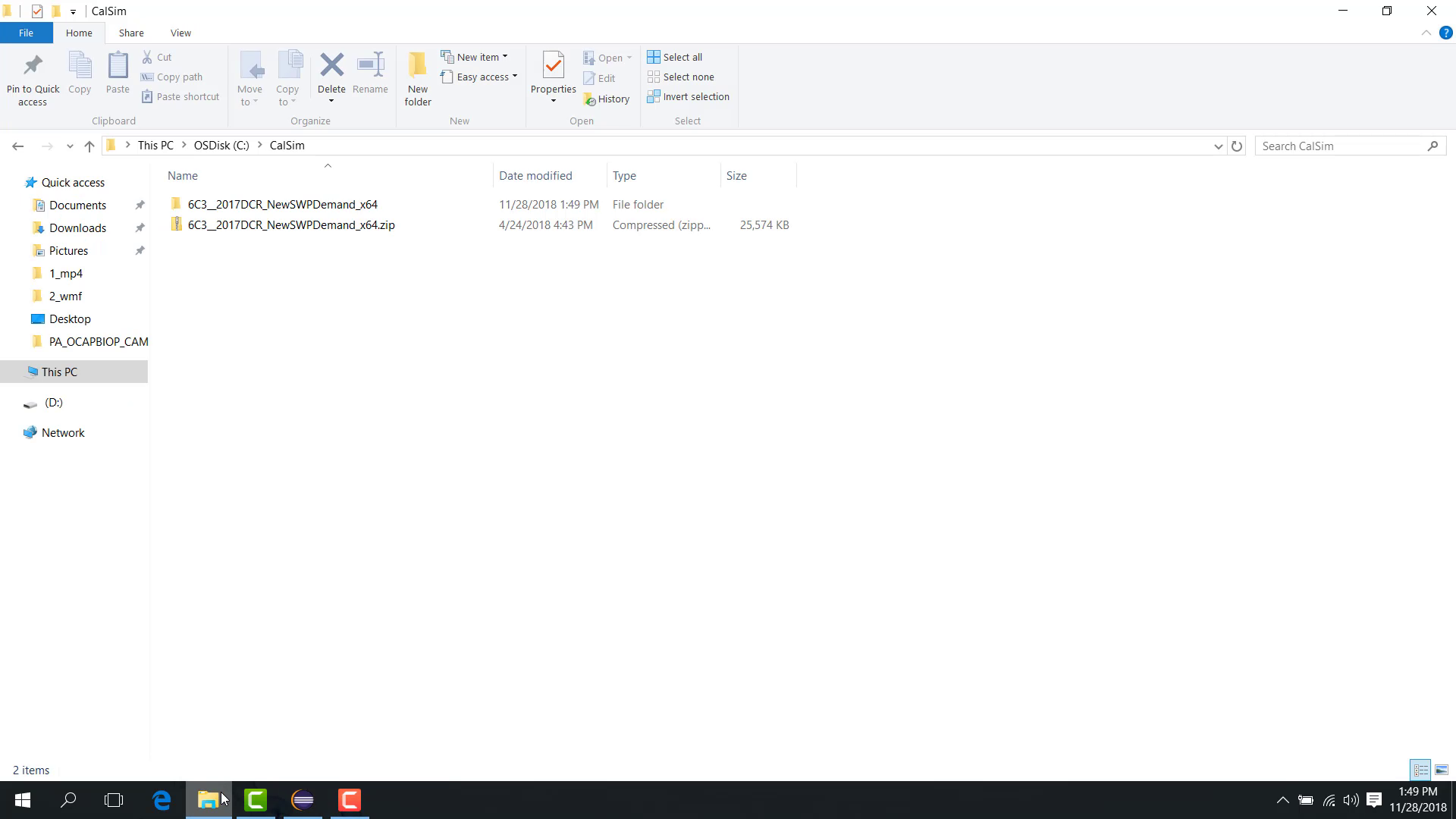Open the Recent locations dropdown
The height and width of the screenshot is (819, 1456).
pyautogui.click(x=70, y=146)
